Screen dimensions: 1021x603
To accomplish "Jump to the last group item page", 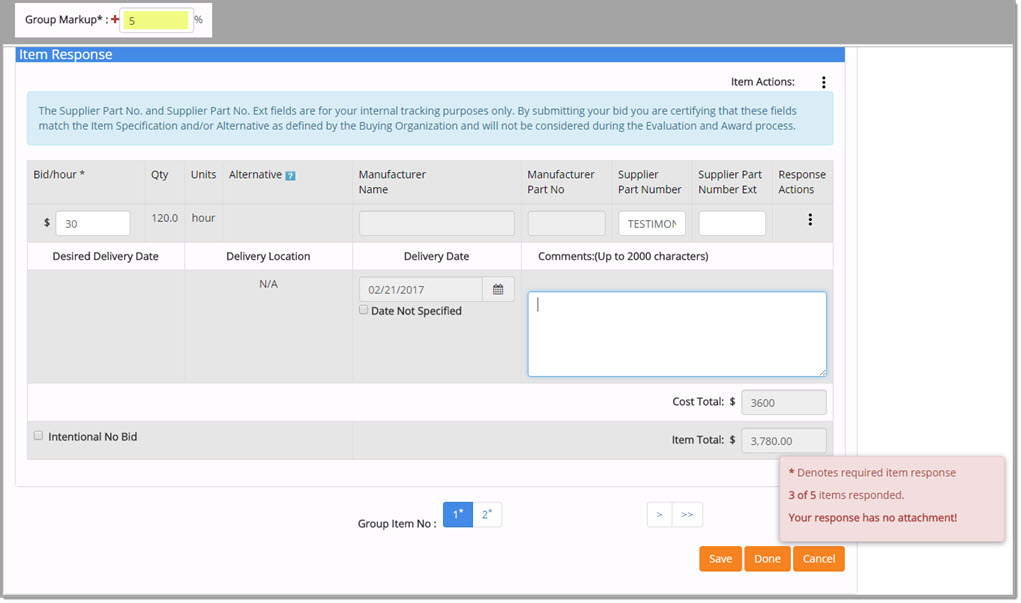I will point(687,515).
